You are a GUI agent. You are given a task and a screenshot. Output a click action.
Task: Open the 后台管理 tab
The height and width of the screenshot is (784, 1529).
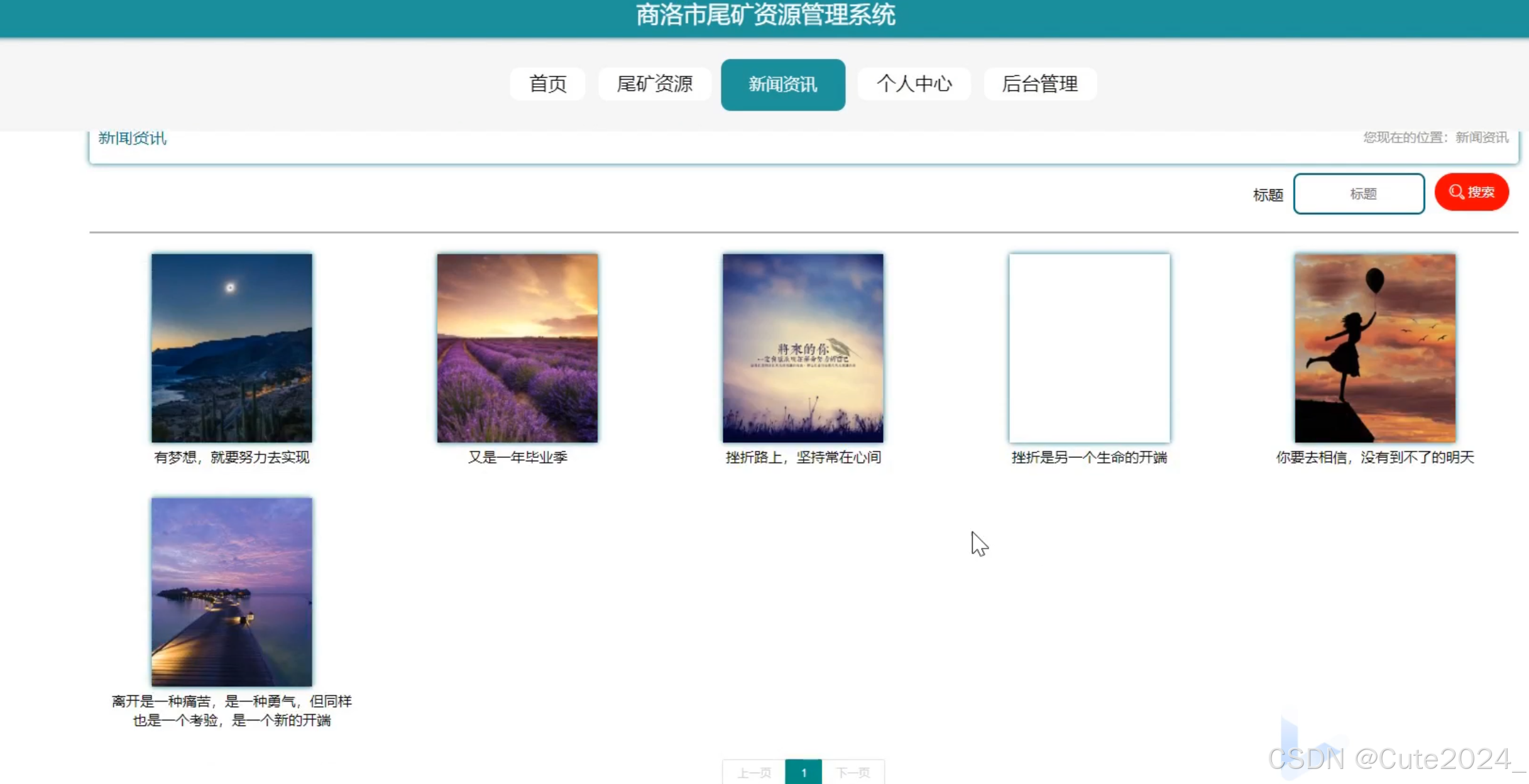(x=1039, y=84)
